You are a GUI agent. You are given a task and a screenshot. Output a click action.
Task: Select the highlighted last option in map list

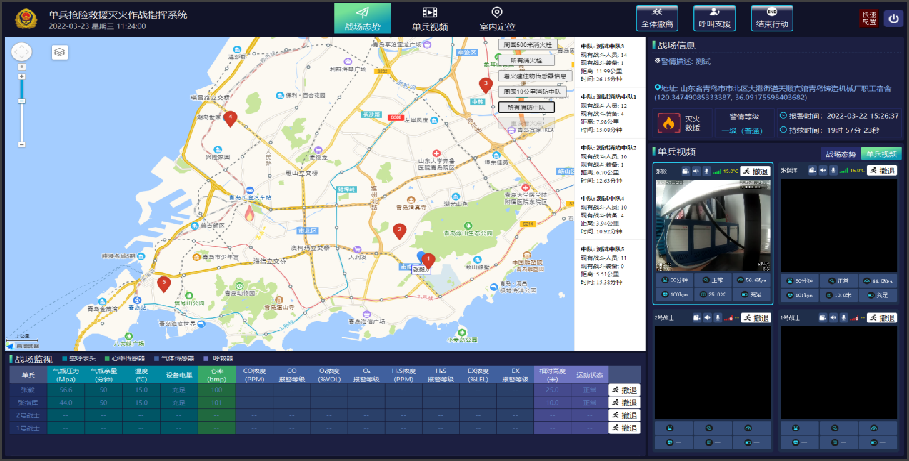pyautogui.click(x=525, y=106)
